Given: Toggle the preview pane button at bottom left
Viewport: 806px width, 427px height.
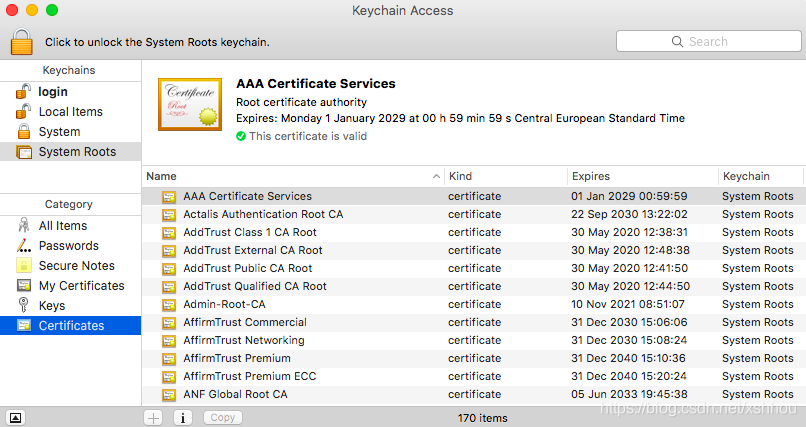Looking at the screenshot, I should point(15,418).
